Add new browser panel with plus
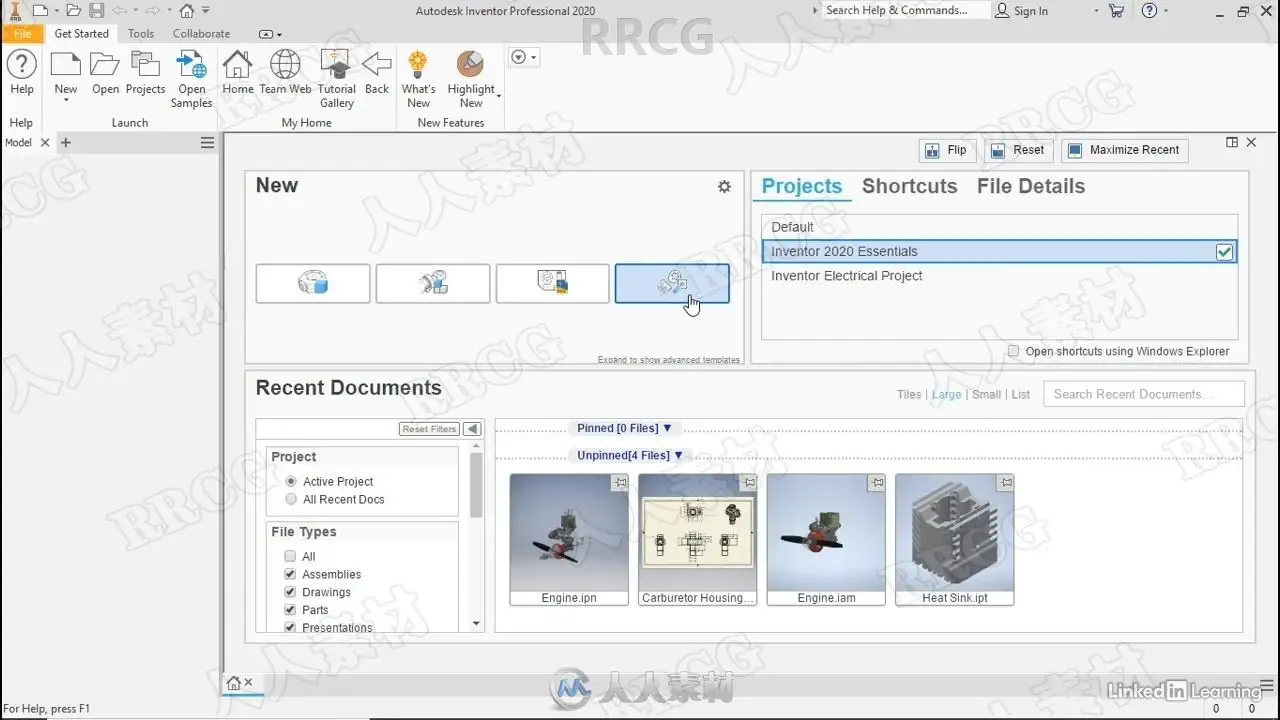1280x720 pixels. (x=66, y=143)
